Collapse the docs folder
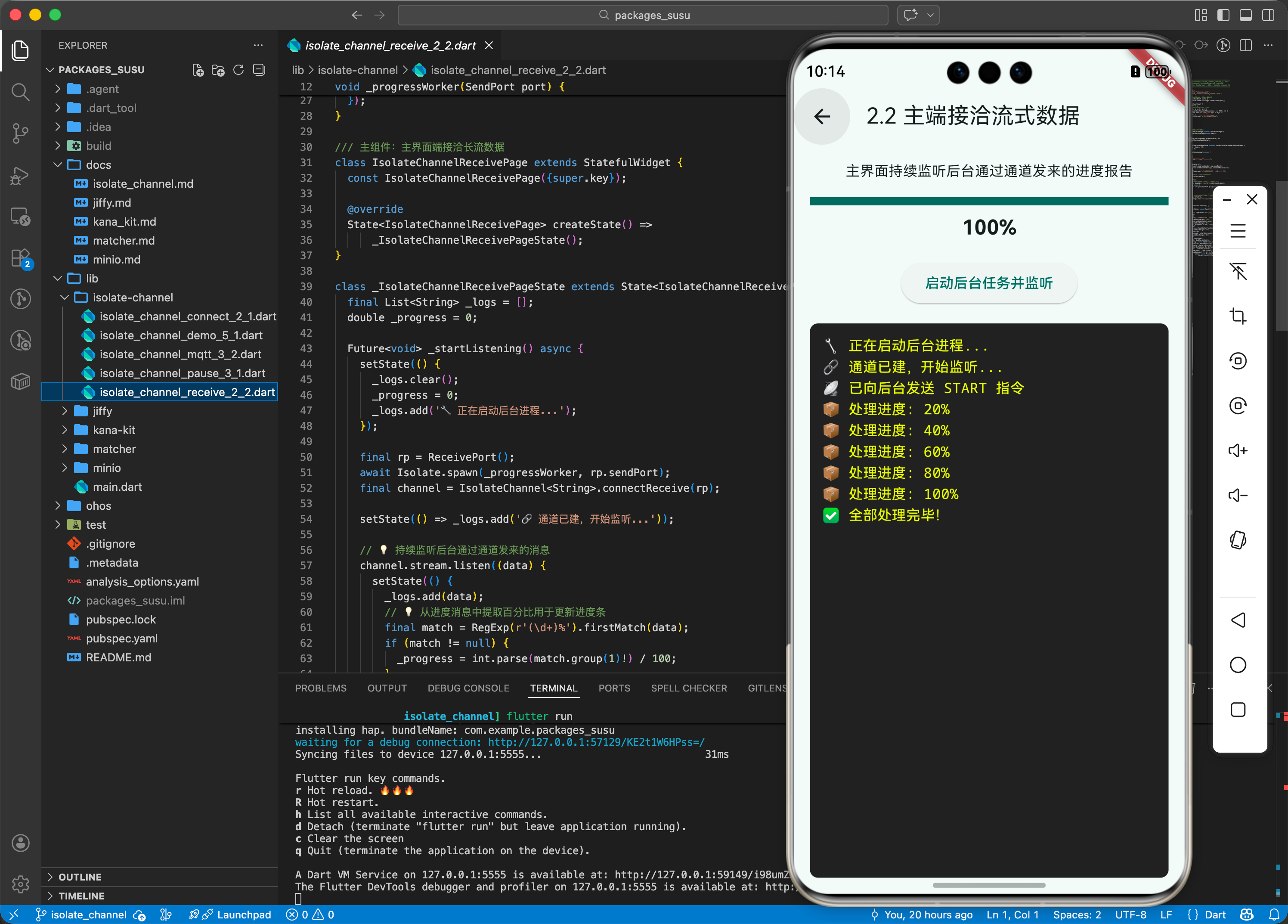 [98, 165]
